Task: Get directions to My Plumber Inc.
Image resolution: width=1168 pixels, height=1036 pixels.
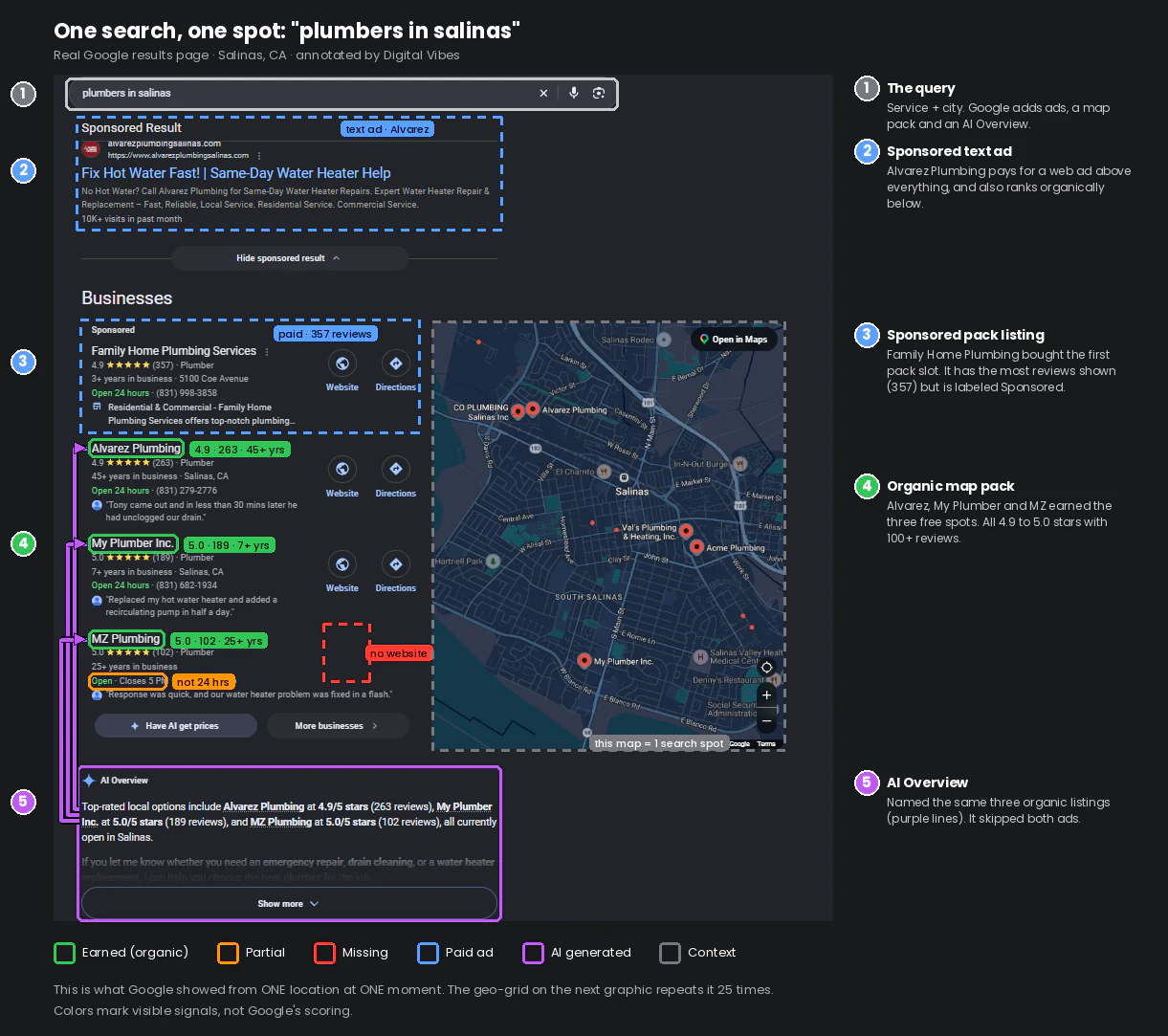Action: point(395,564)
